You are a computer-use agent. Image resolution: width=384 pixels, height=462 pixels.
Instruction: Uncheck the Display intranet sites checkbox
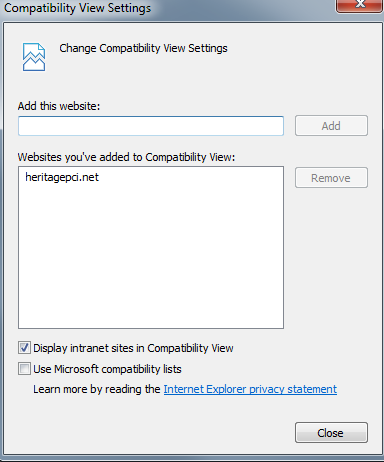click(x=24, y=348)
